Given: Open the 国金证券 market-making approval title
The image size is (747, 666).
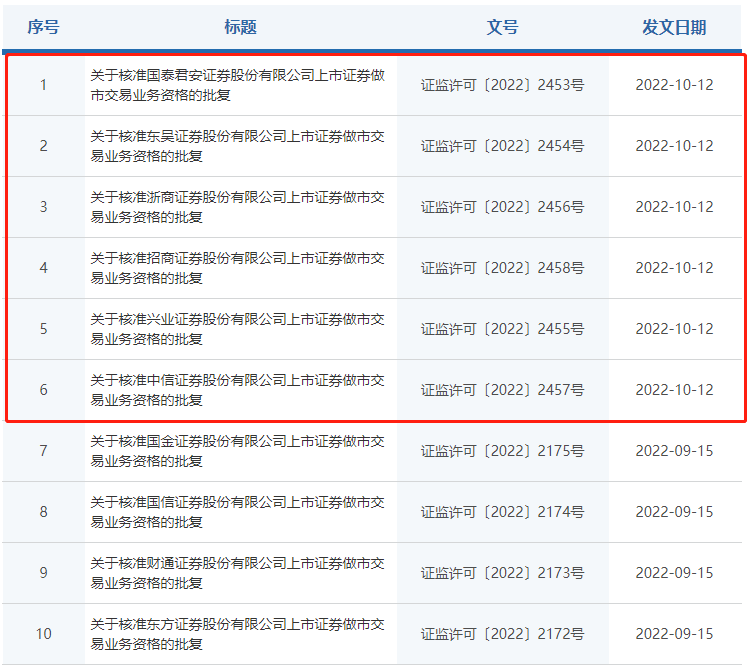Looking at the screenshot, I should click(x=237, y=451).
